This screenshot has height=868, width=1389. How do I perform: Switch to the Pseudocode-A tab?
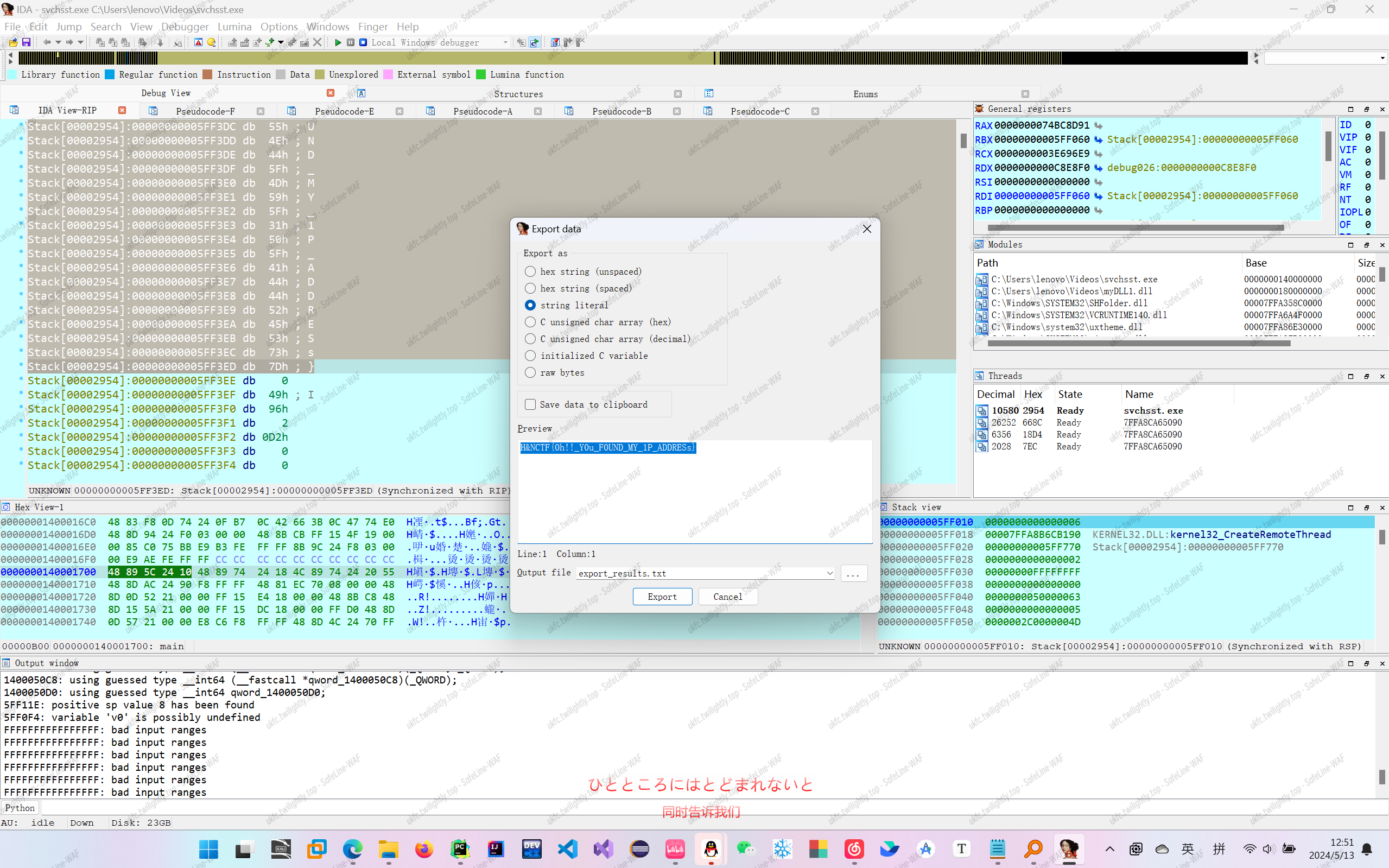click(x=482, y=111)
